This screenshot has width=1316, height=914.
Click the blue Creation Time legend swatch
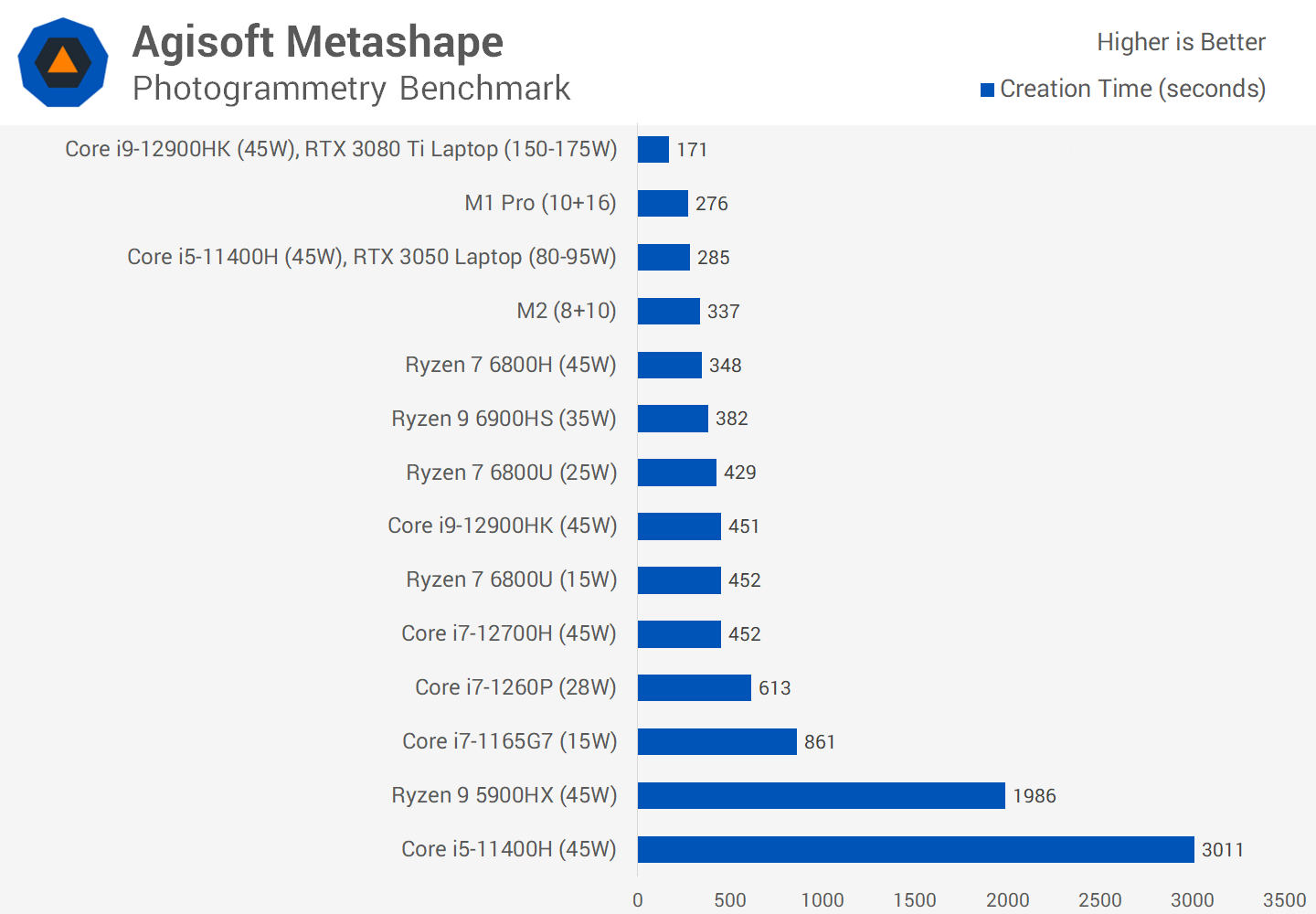pyautogui.click(x=987, y=90)
